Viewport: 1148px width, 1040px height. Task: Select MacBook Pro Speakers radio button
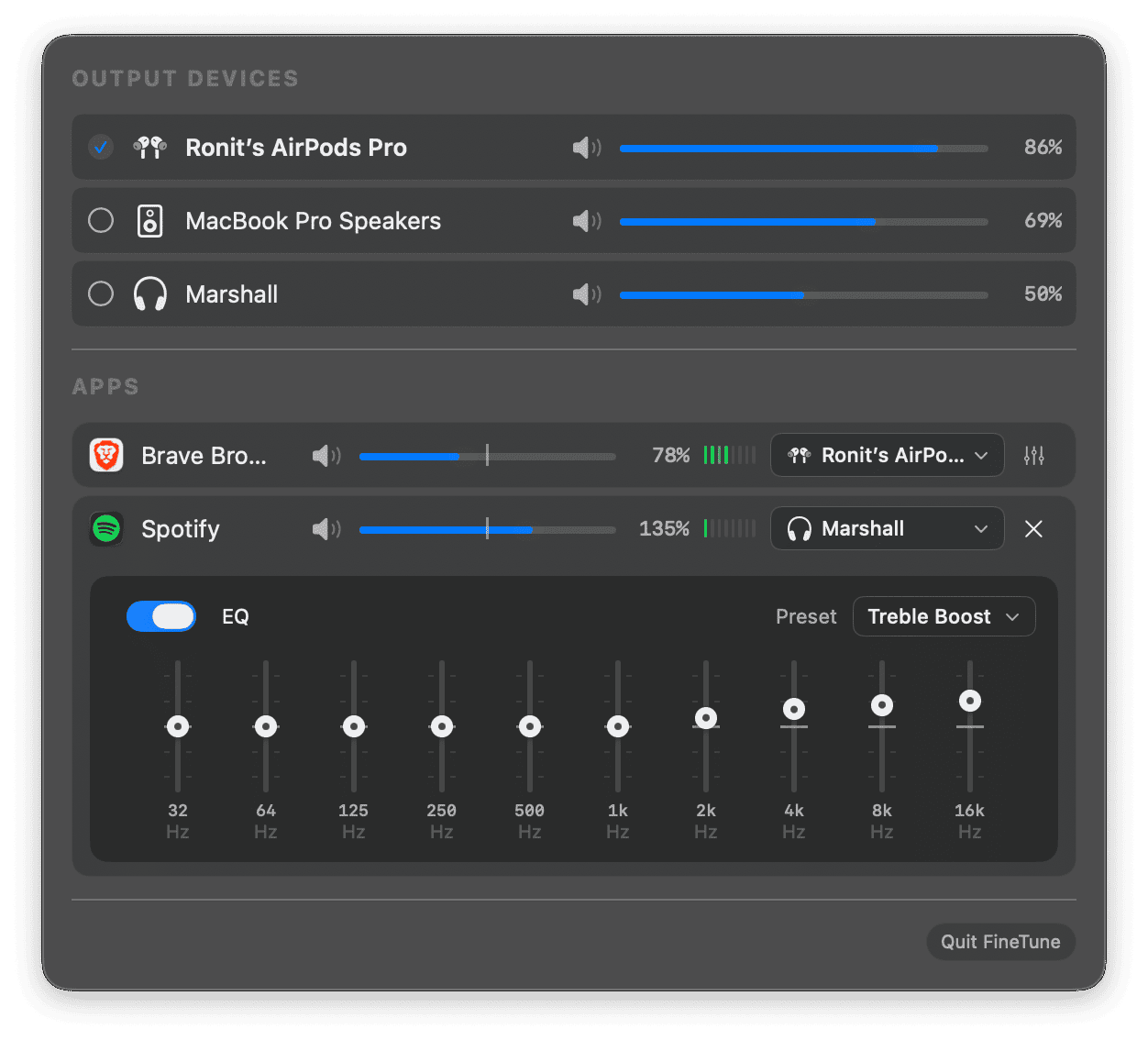101,221
